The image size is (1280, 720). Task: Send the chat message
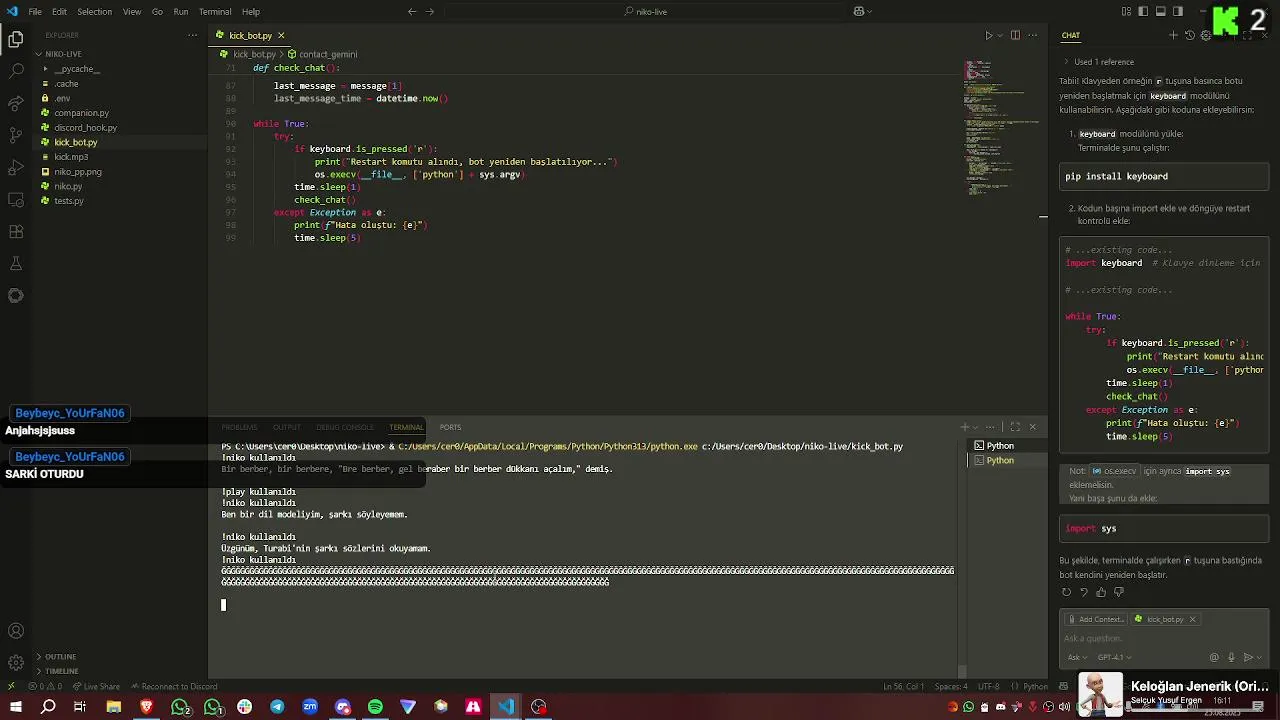1247,657
